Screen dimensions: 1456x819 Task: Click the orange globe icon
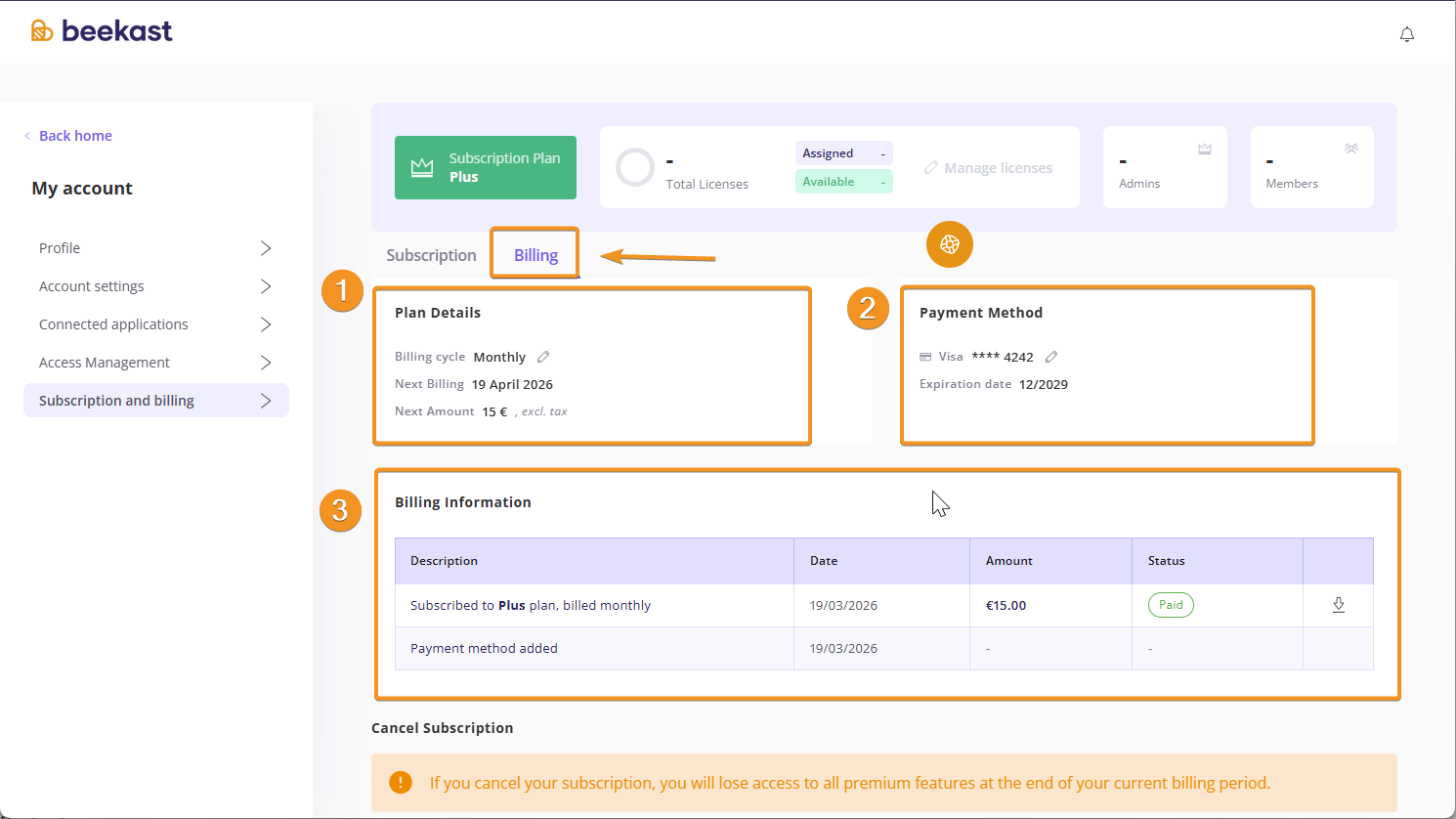(x=949, y=244)
